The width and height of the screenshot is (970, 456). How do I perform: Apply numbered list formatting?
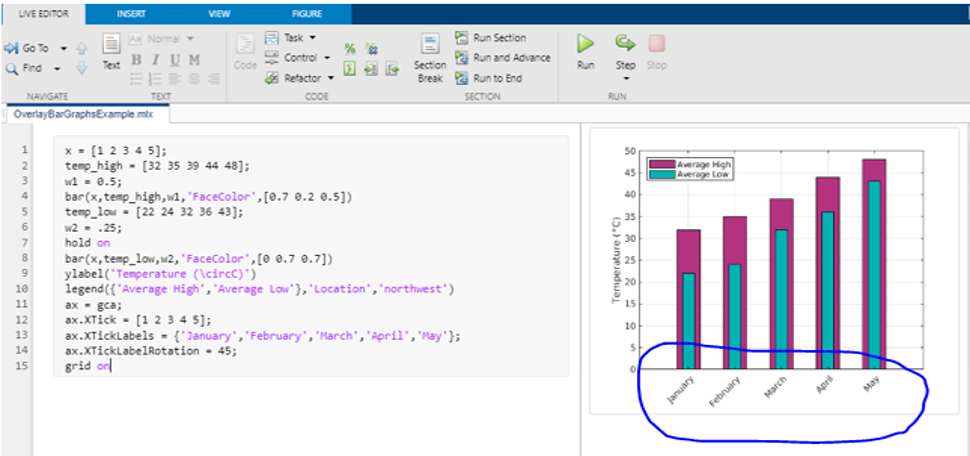tap(156, 79)
